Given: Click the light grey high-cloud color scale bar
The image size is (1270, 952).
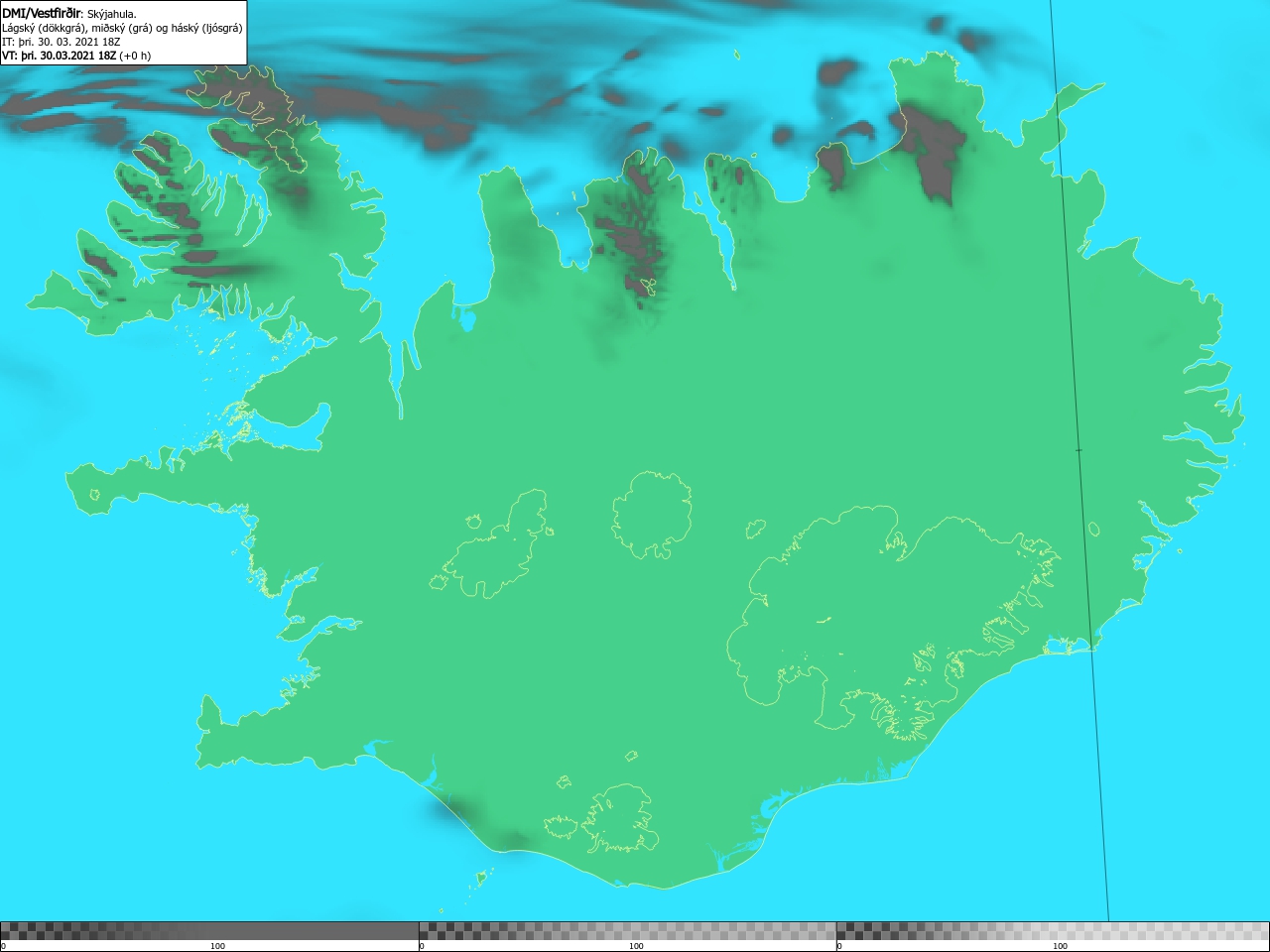Looking at the screenshot, I should [x=1053, y=931].
